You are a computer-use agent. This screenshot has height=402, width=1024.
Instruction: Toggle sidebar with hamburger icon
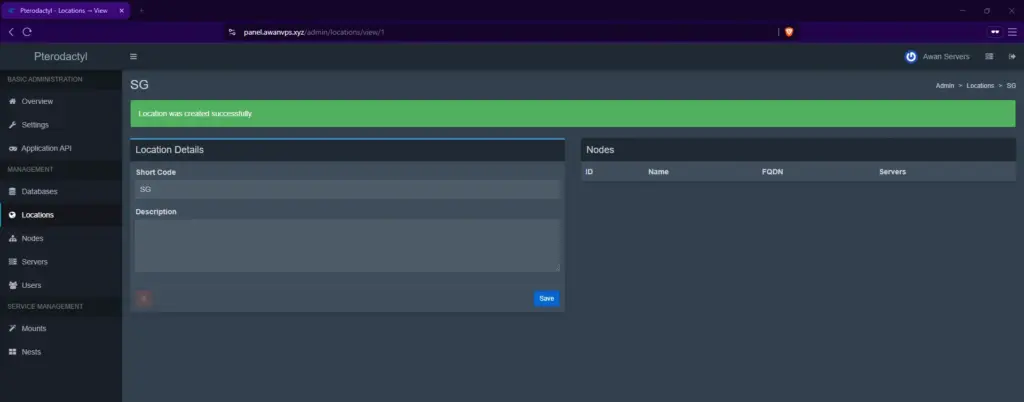point(133,57)
